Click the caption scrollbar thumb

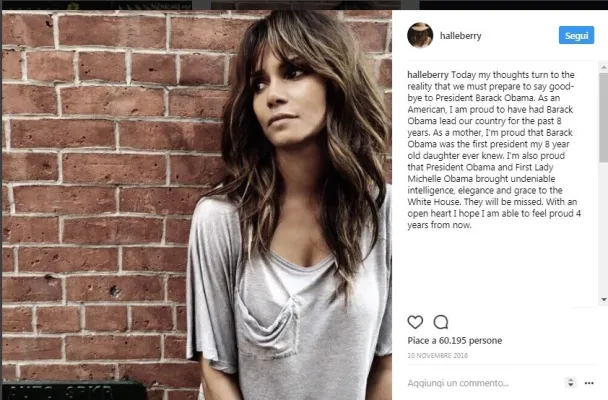603,117
